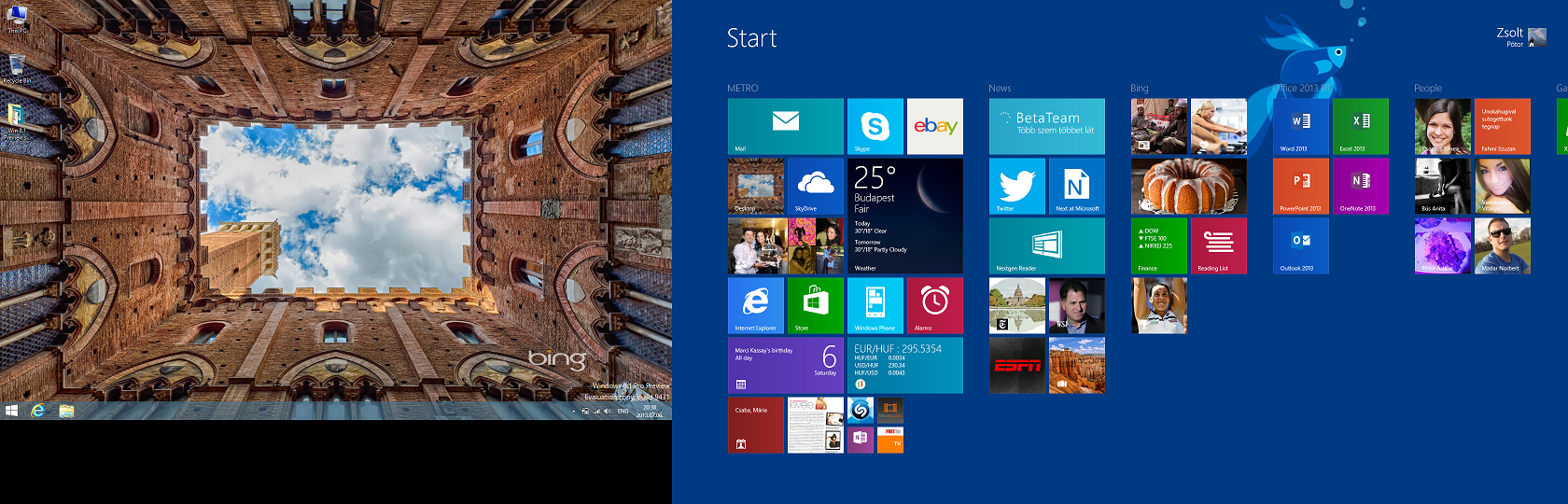This screenshot has width=1568, height=504.
Task: Open the magazine reader tile
Action: point(815,425)
